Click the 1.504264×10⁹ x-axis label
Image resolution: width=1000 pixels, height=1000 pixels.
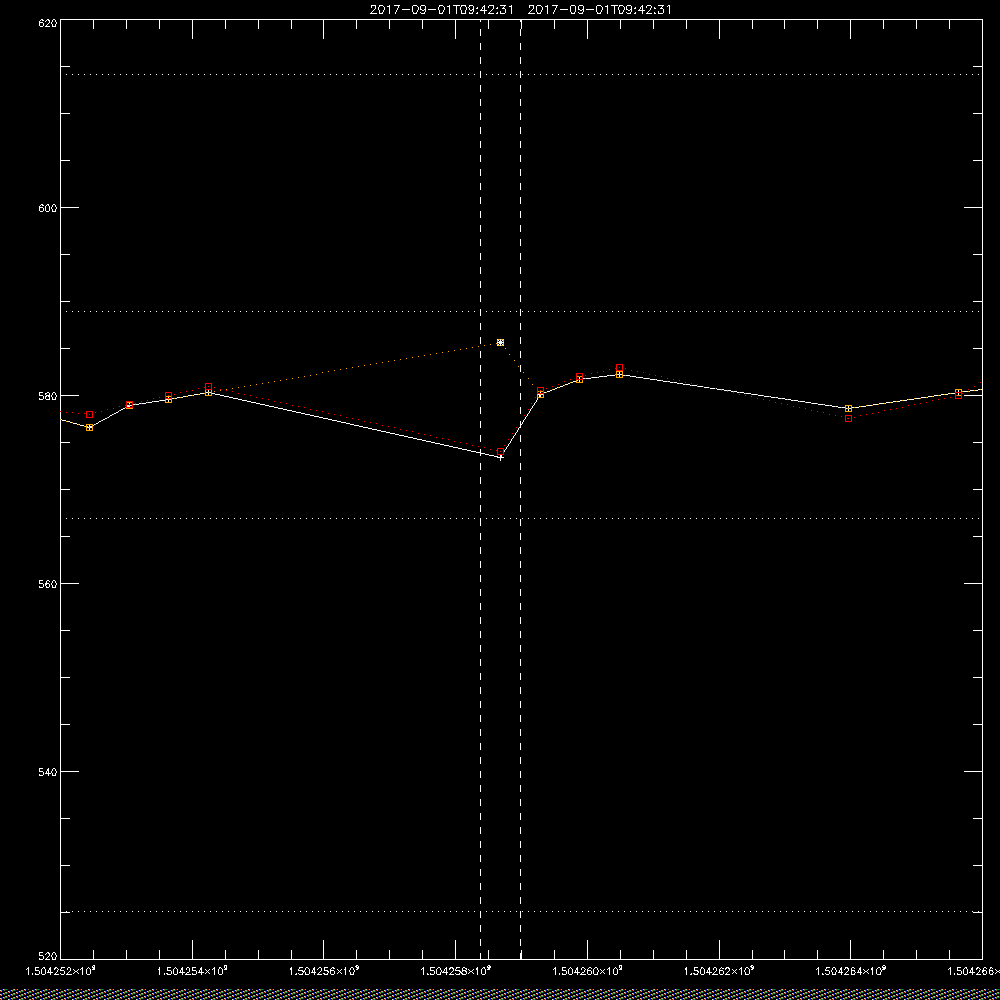click(x=852, y=971)
